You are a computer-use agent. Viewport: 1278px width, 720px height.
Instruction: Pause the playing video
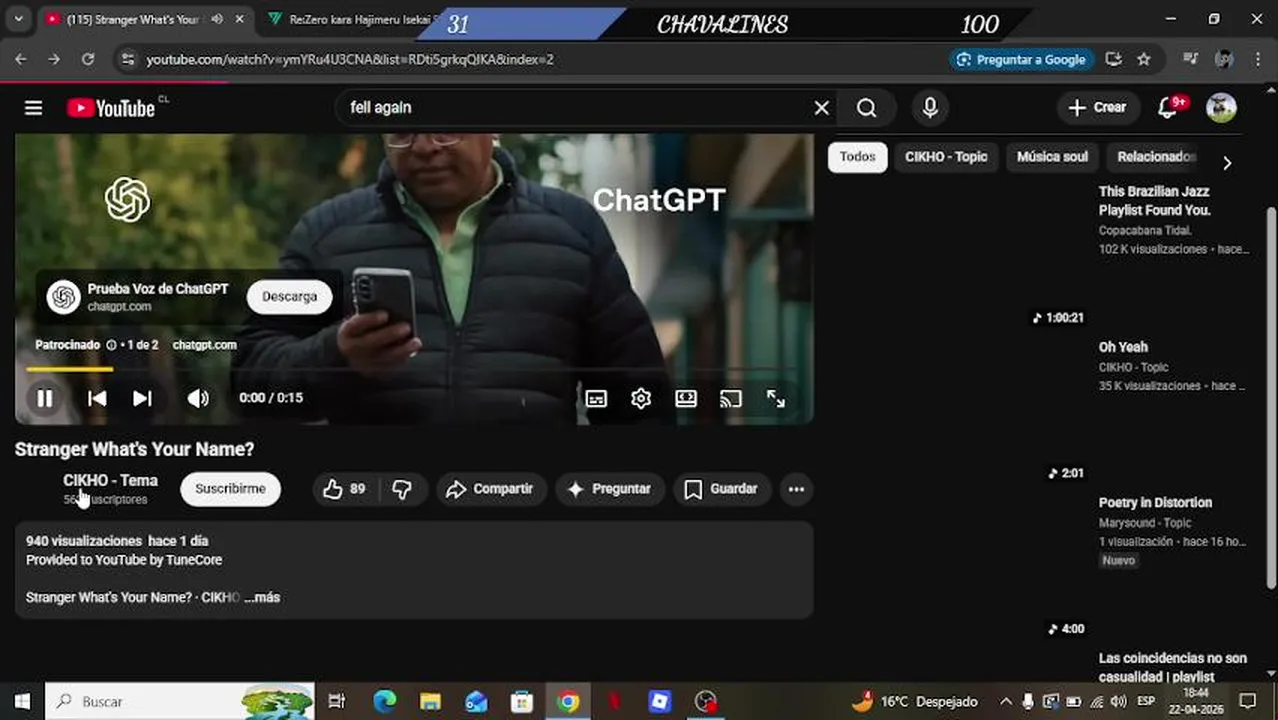pyautogui.click(x=45, y=398)
